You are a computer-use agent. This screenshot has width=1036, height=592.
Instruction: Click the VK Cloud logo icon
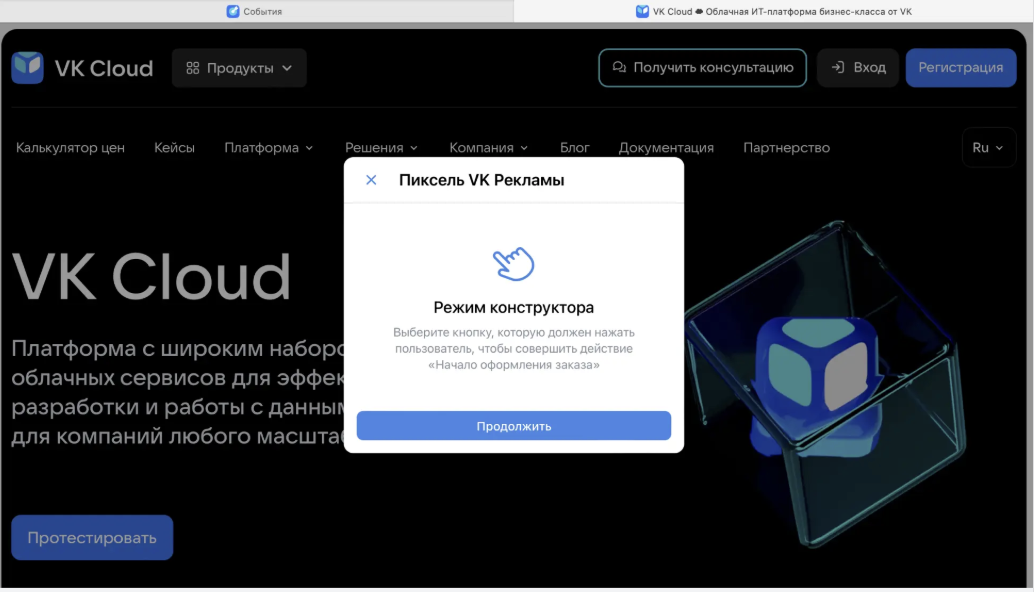27,67
